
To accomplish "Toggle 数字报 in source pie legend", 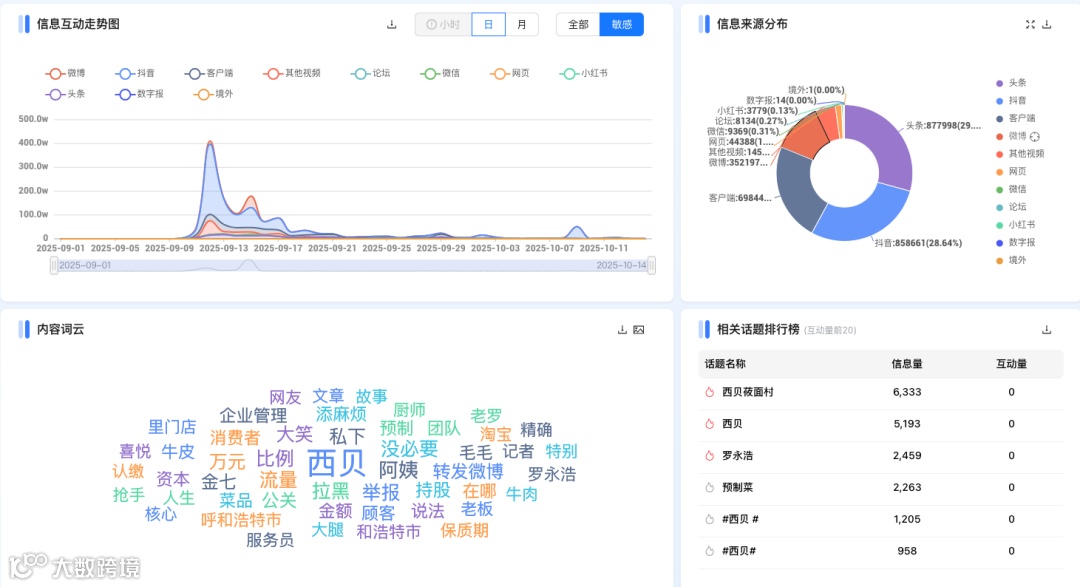I will click(x=1016, y=243).
